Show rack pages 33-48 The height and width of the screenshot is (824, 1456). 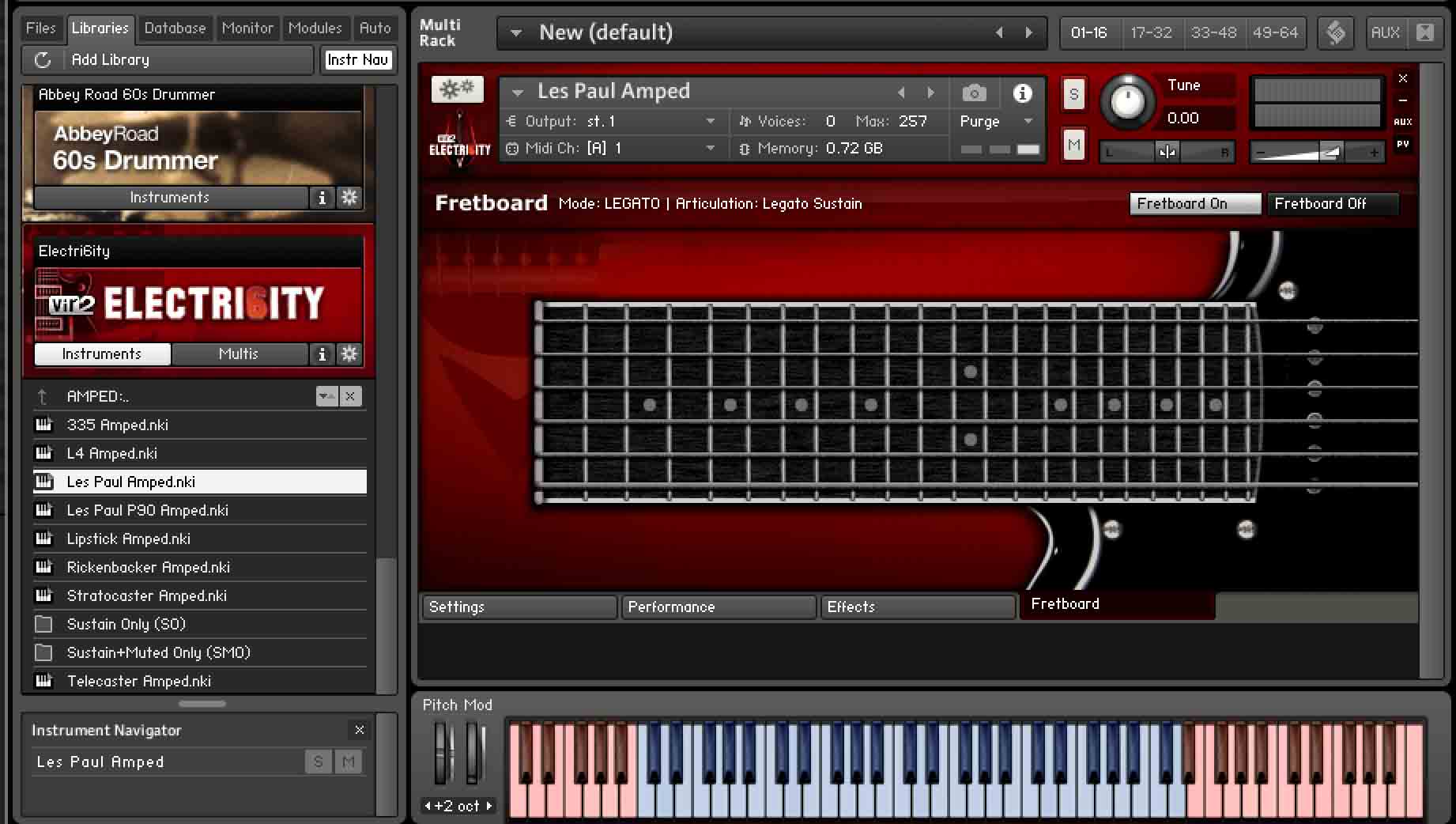click(1213, 32)
